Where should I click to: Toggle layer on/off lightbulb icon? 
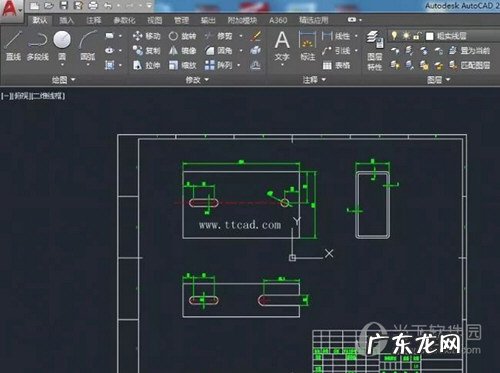[394, 35]
